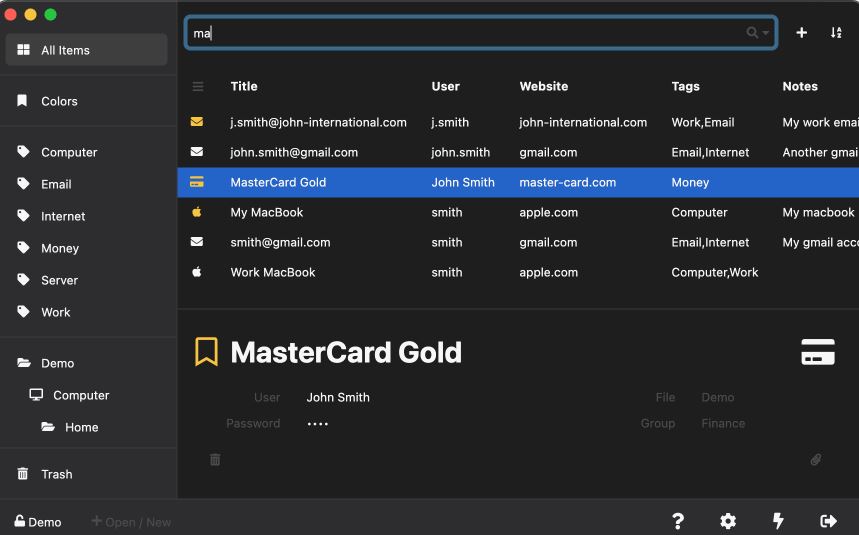
Task: Click the Computer monitor icon under Demo
Action: click(x=36, y=394)
